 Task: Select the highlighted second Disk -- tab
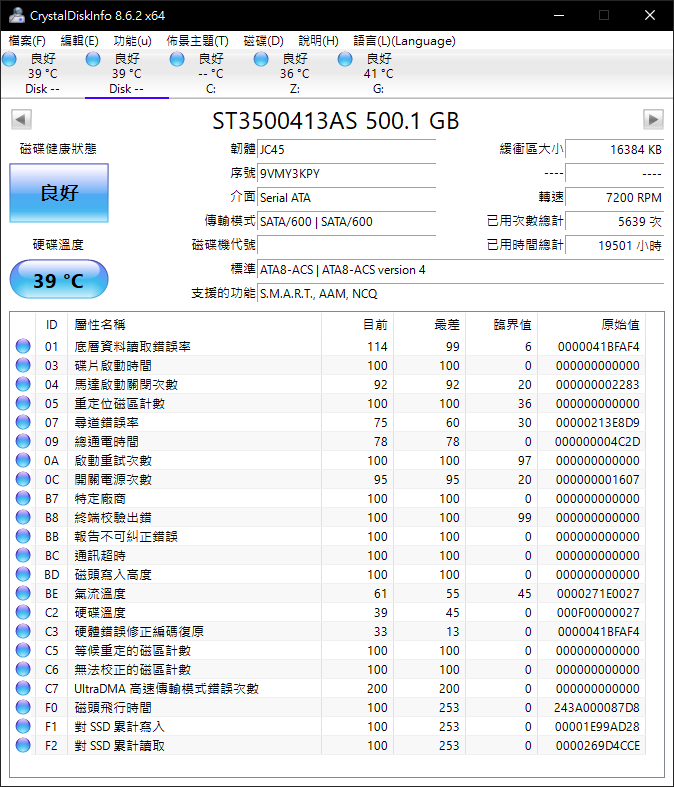(126, 74)
